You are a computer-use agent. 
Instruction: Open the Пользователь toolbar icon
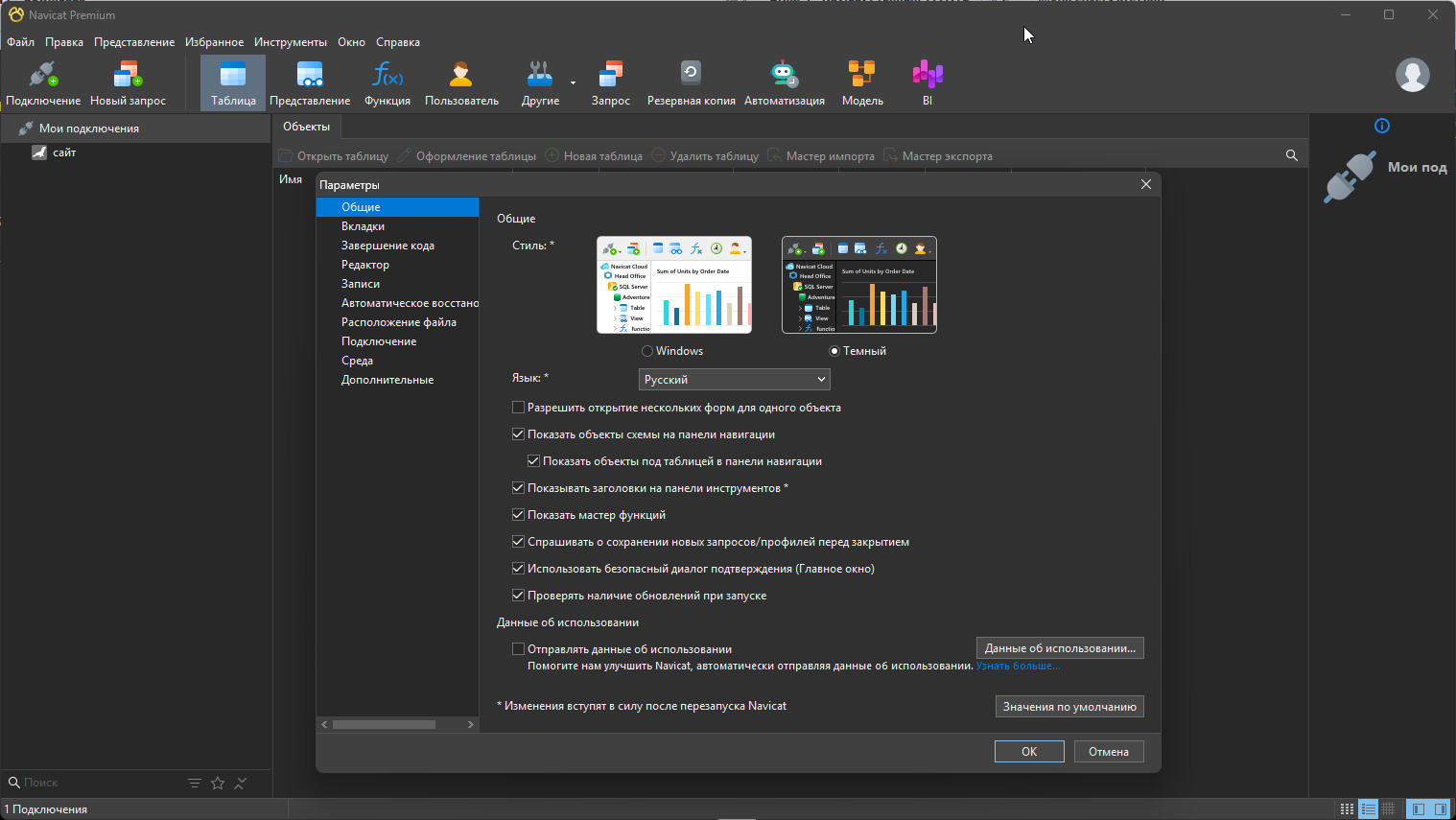point(461,82)
